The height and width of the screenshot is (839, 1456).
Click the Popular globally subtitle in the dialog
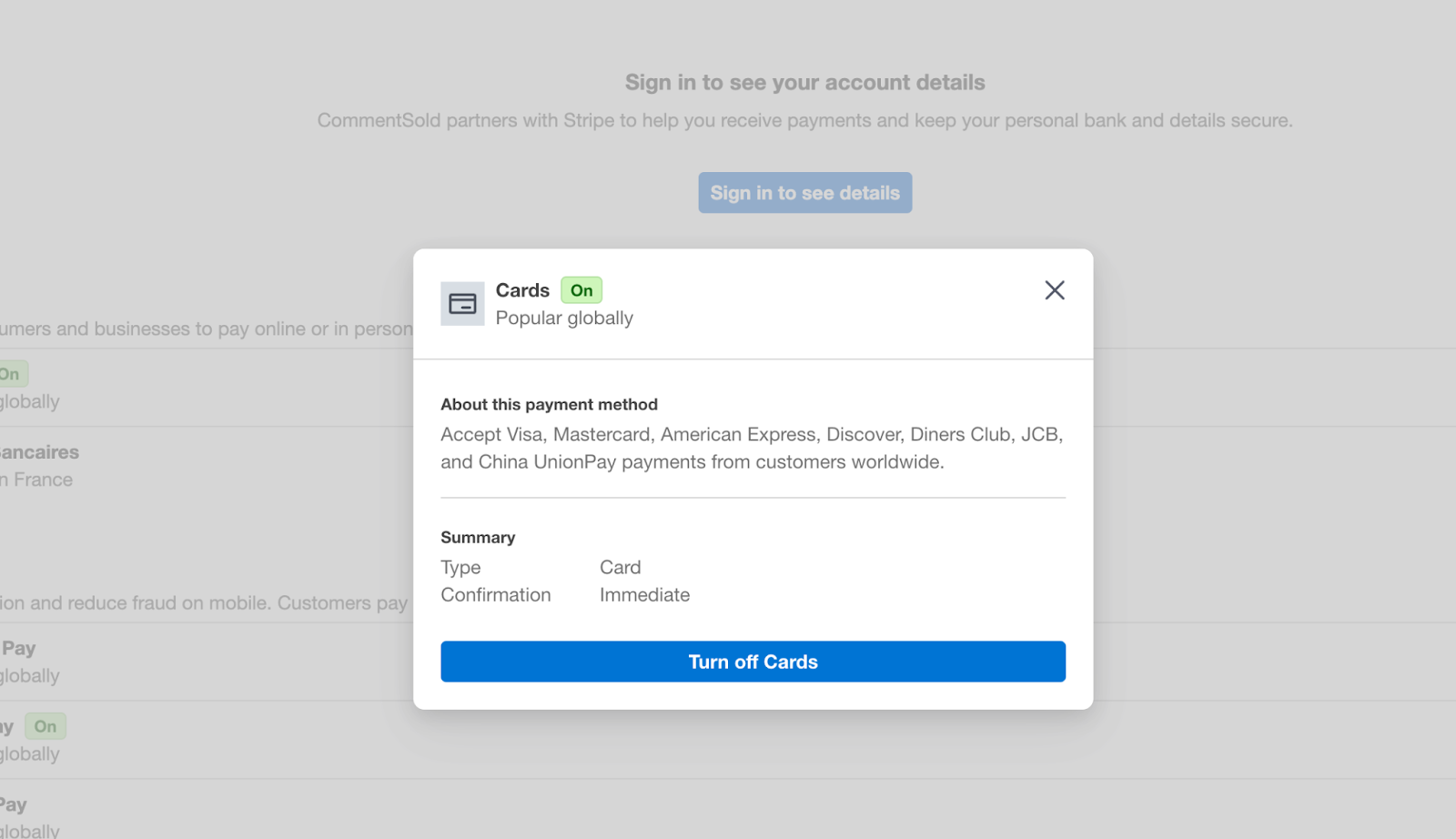pyautogui.click(x=564, y=318)
